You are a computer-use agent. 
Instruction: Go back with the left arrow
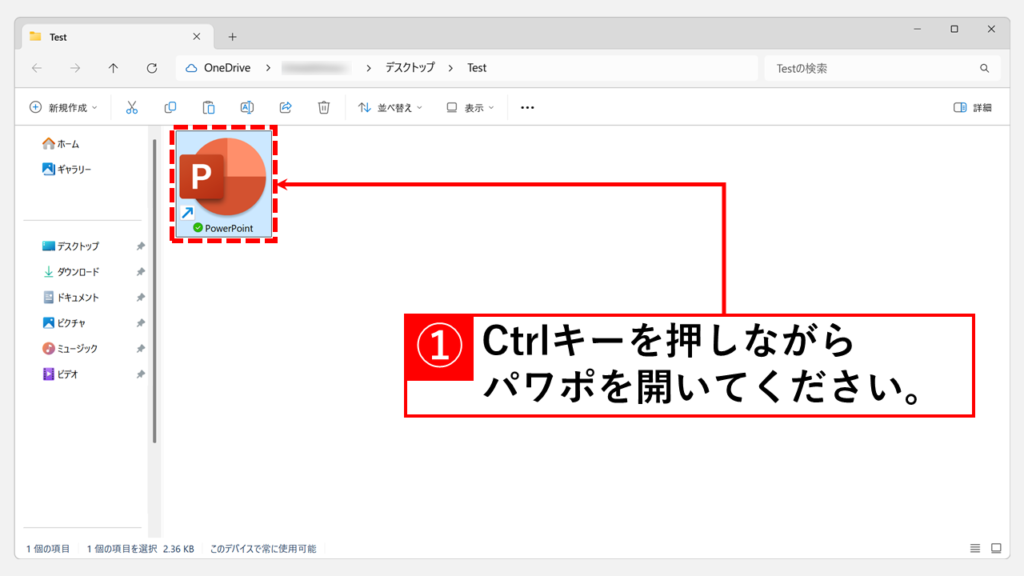click(x=37, y=68)
